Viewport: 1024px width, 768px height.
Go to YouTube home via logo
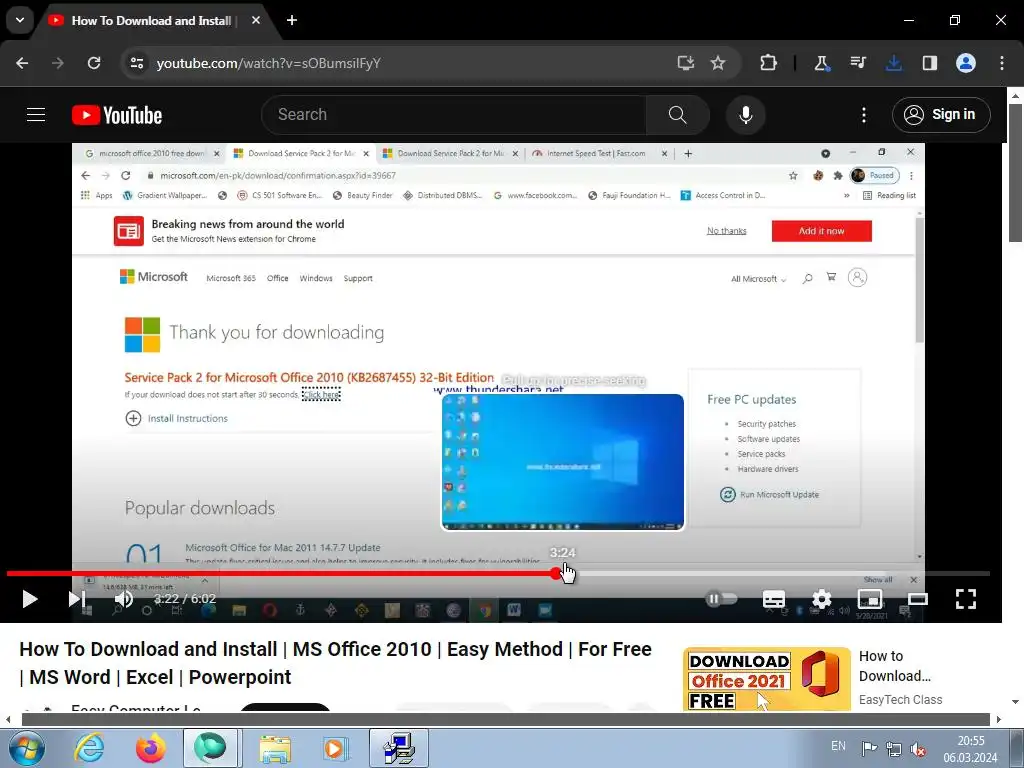[x=117, y=115]
